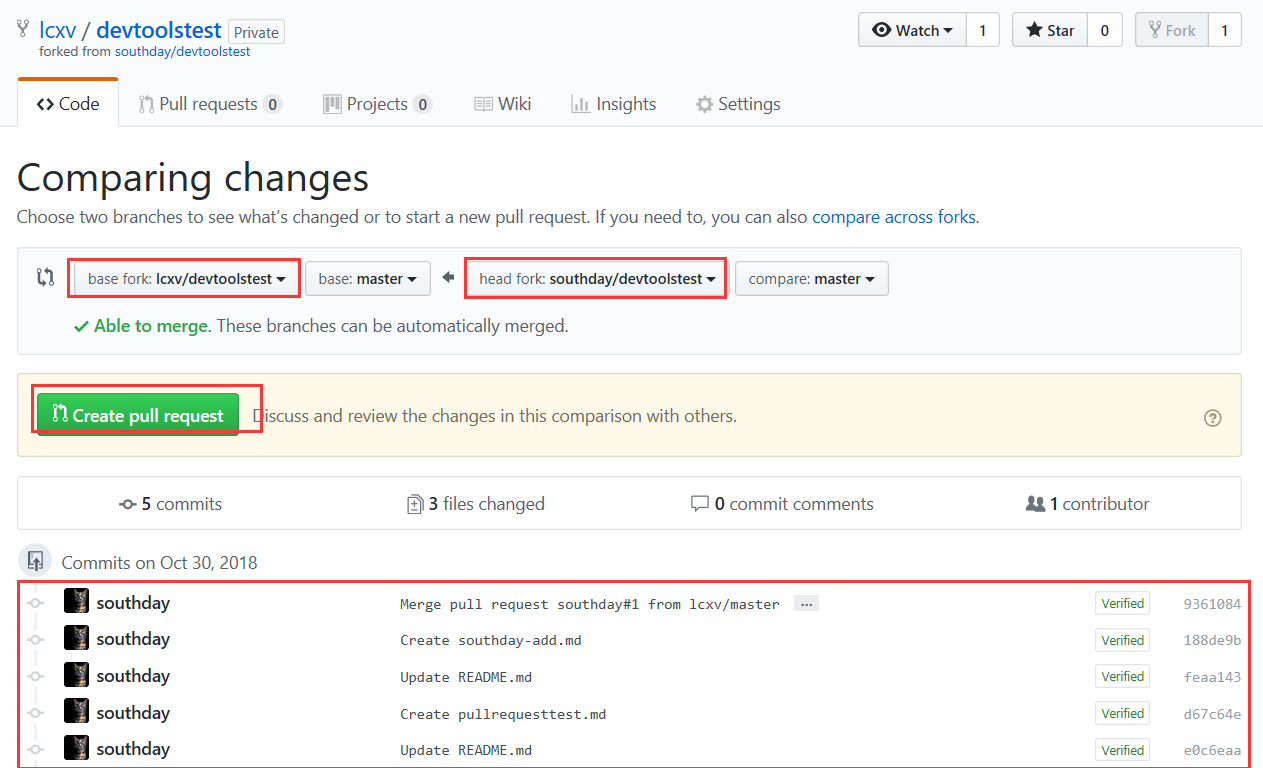This screenshot has width=1263, height=768.
Task: Click the Verified badge on commit 188de9b
Action: pos(1122,640)
